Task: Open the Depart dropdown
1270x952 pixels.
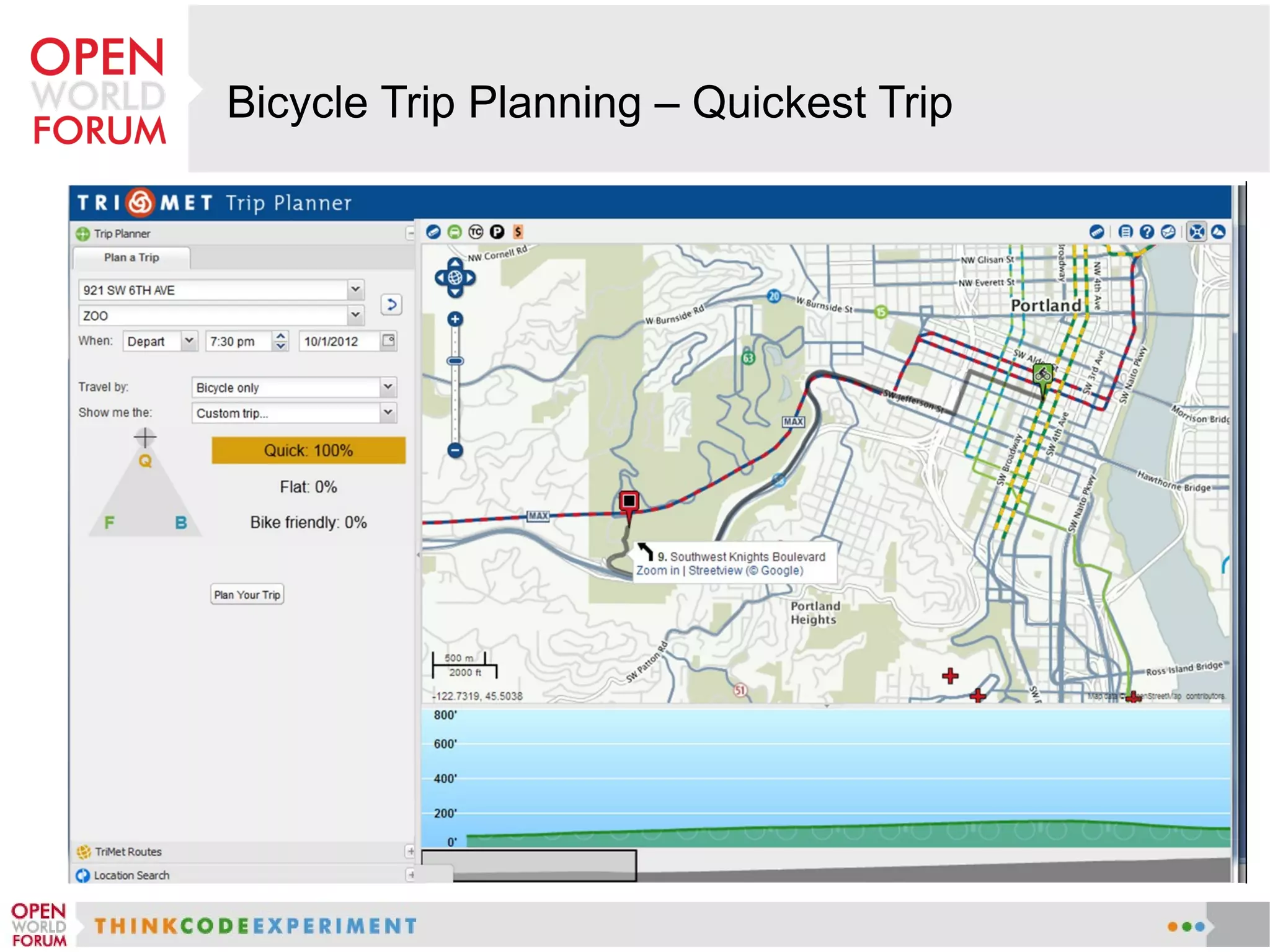Action: click(189, 340)
